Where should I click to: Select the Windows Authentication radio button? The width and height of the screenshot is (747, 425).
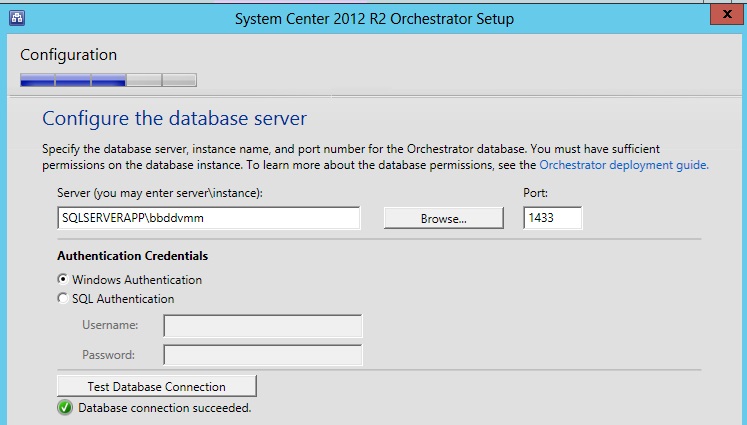(64, 280)
